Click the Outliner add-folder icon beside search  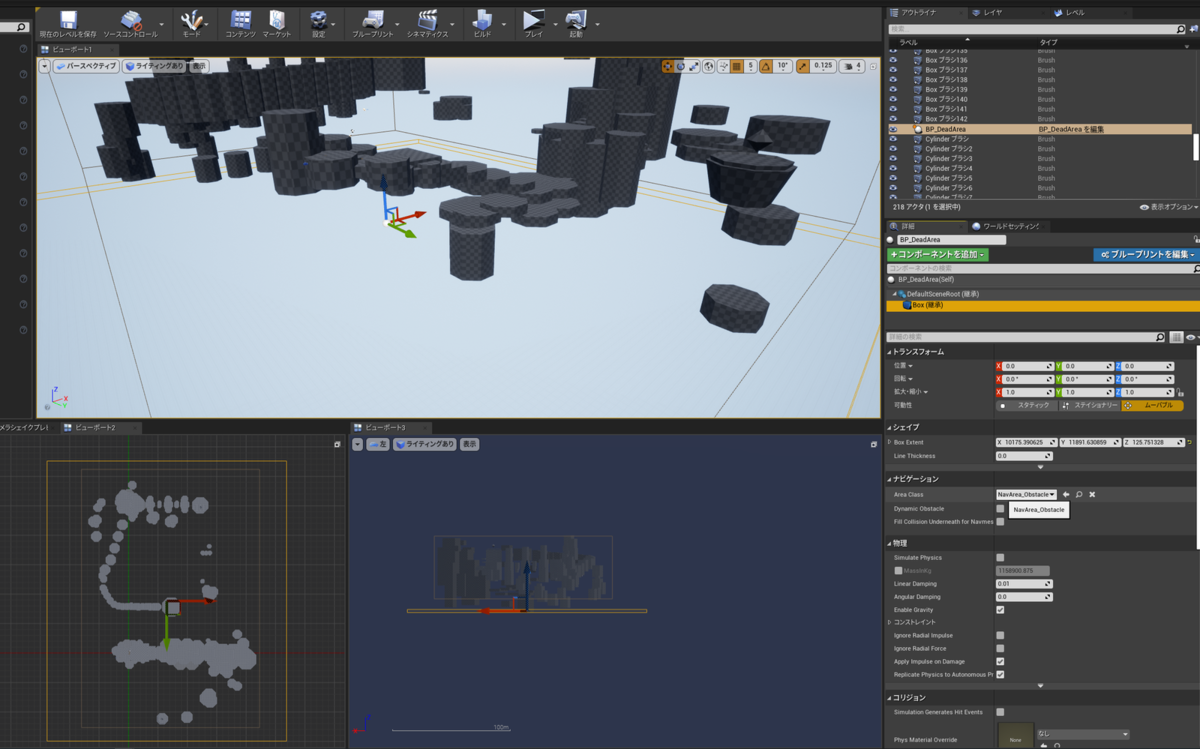[1193, 30]
